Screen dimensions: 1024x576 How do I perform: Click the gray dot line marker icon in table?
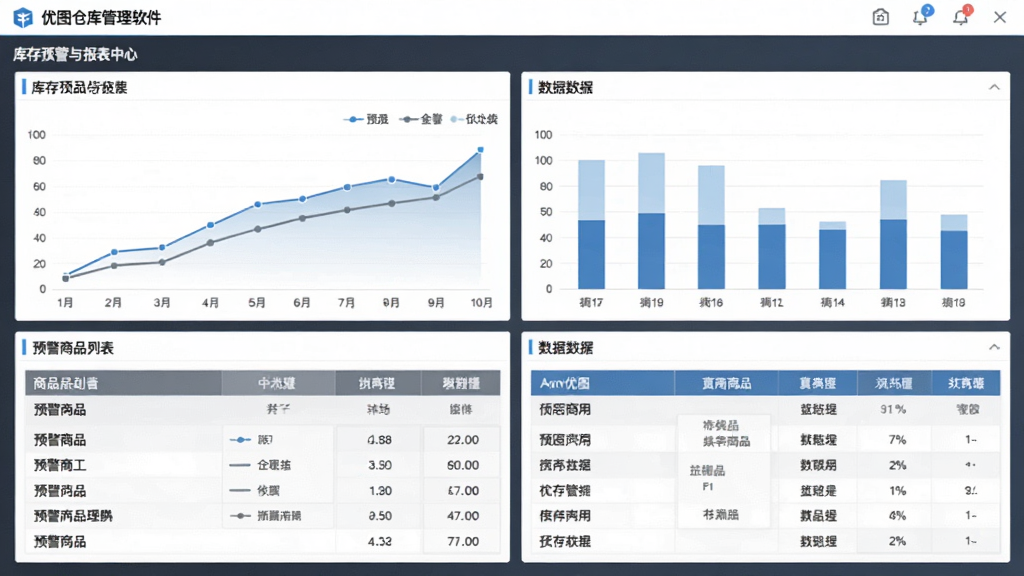pos(240,516)
